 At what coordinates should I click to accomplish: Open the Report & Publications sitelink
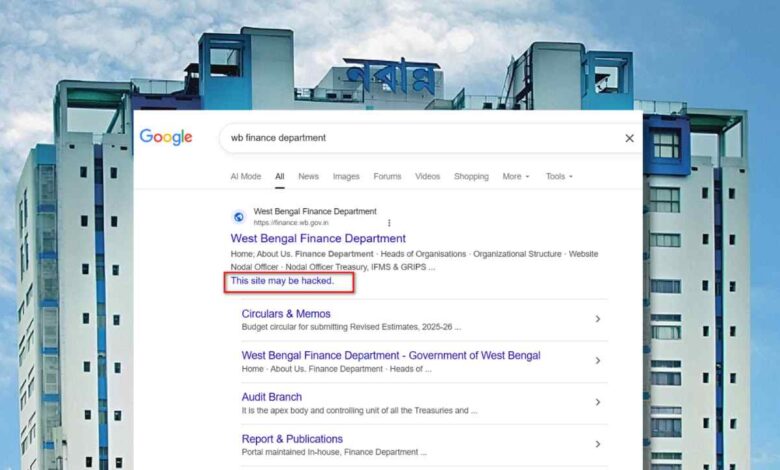click(x=292, y=439)
